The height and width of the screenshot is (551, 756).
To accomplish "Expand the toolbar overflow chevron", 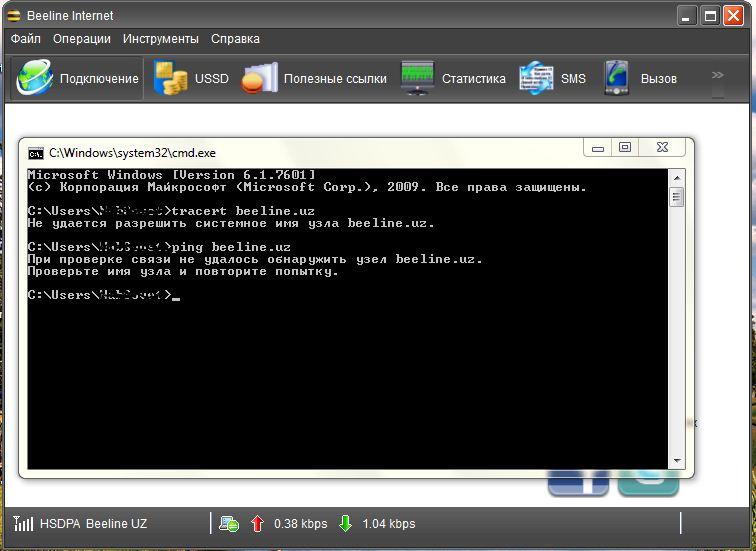I will point(717,75).
